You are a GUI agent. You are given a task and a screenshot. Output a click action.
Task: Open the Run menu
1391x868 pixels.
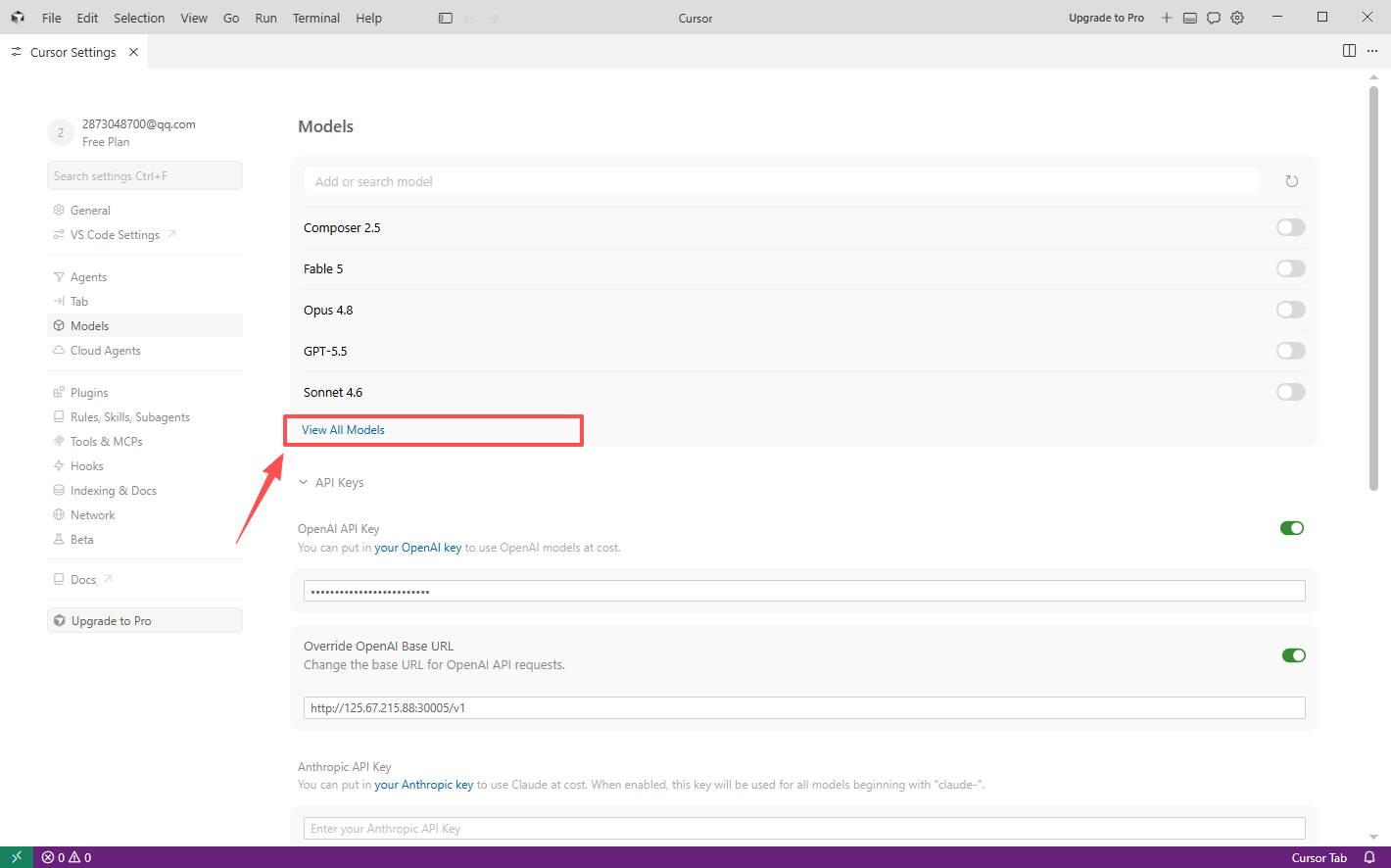pos(265,18)
